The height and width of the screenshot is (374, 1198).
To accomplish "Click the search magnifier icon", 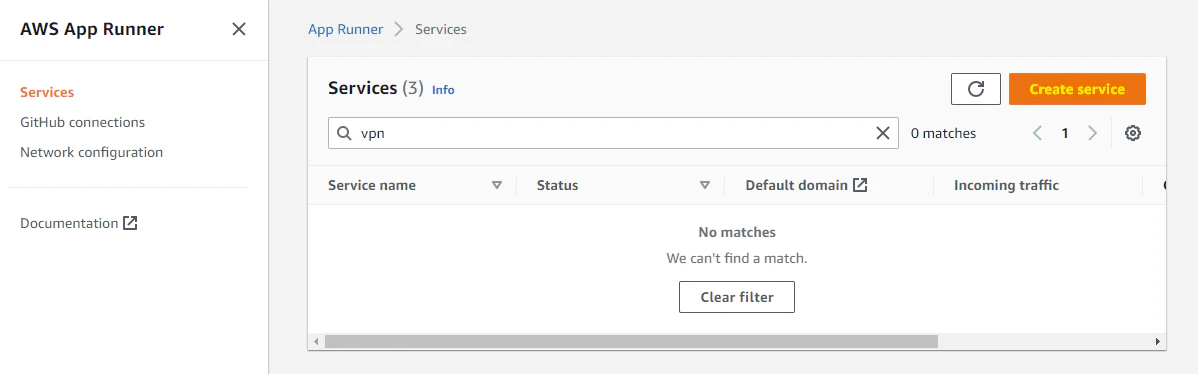I will point(345,133).
